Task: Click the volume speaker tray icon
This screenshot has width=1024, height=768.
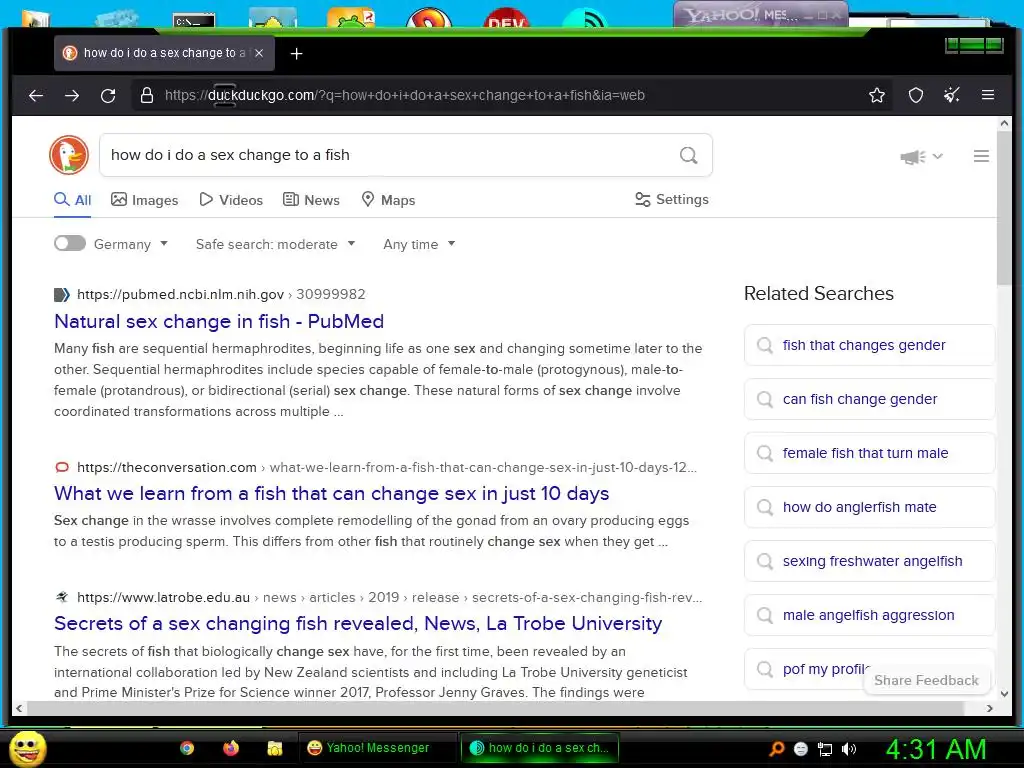Action: click(849, 749)
